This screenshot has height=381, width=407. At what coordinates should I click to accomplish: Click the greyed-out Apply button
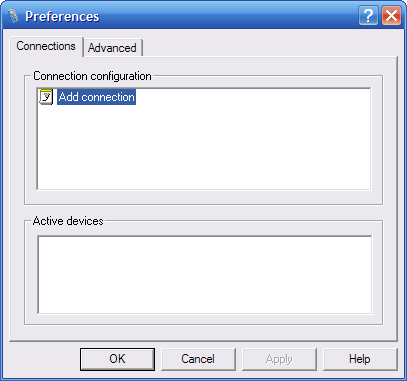coord(279,359)
